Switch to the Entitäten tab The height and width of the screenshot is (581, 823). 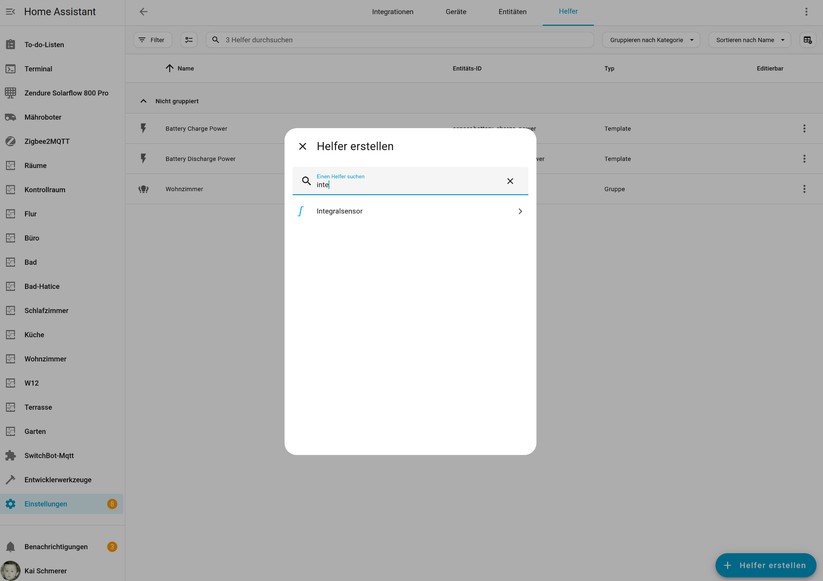pos(512,12)
